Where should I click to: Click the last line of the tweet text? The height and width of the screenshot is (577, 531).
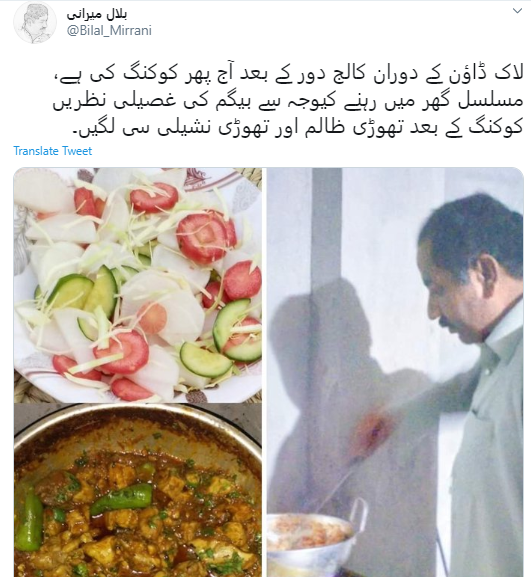(x=298, y=128)
